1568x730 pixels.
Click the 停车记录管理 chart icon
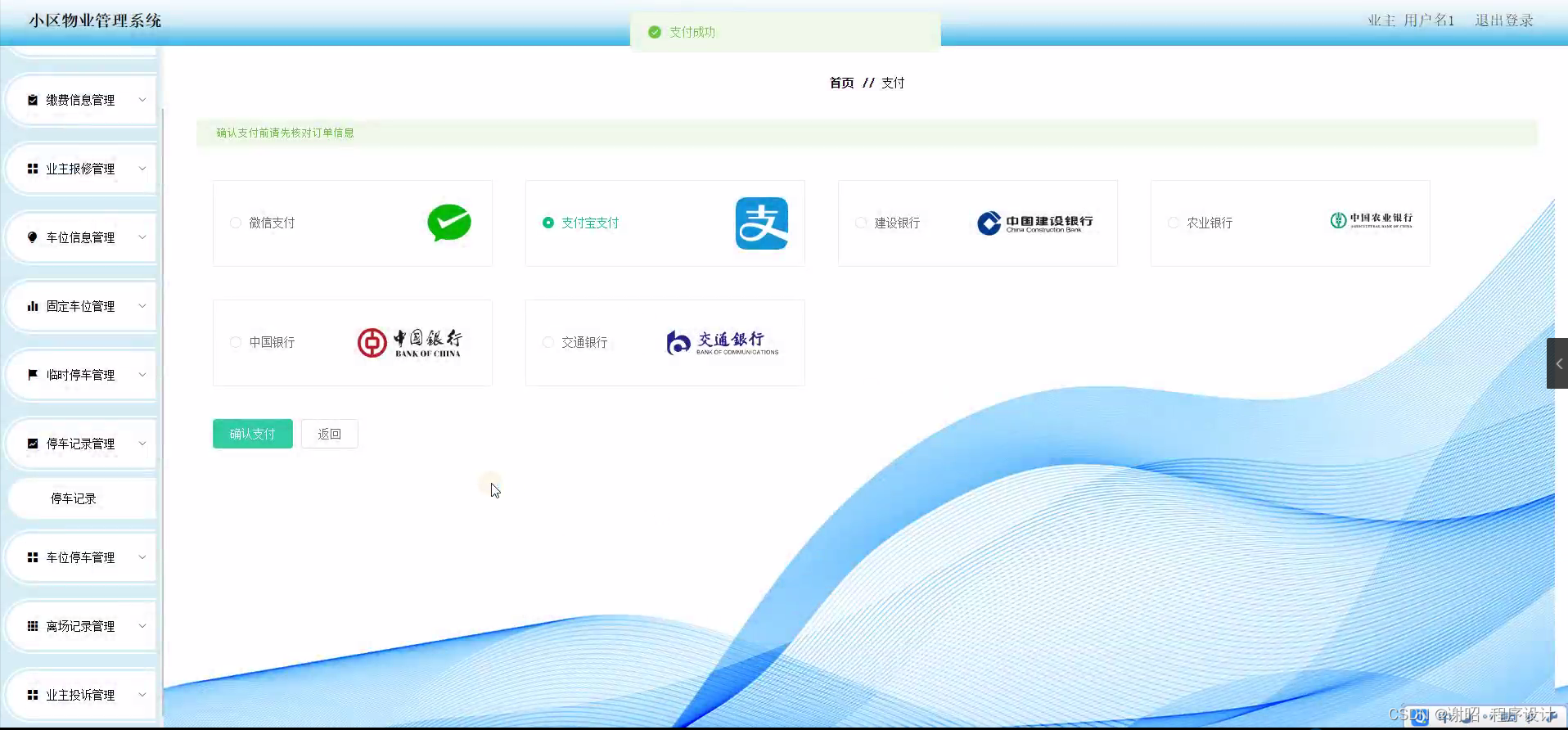(x=33, y=444)
